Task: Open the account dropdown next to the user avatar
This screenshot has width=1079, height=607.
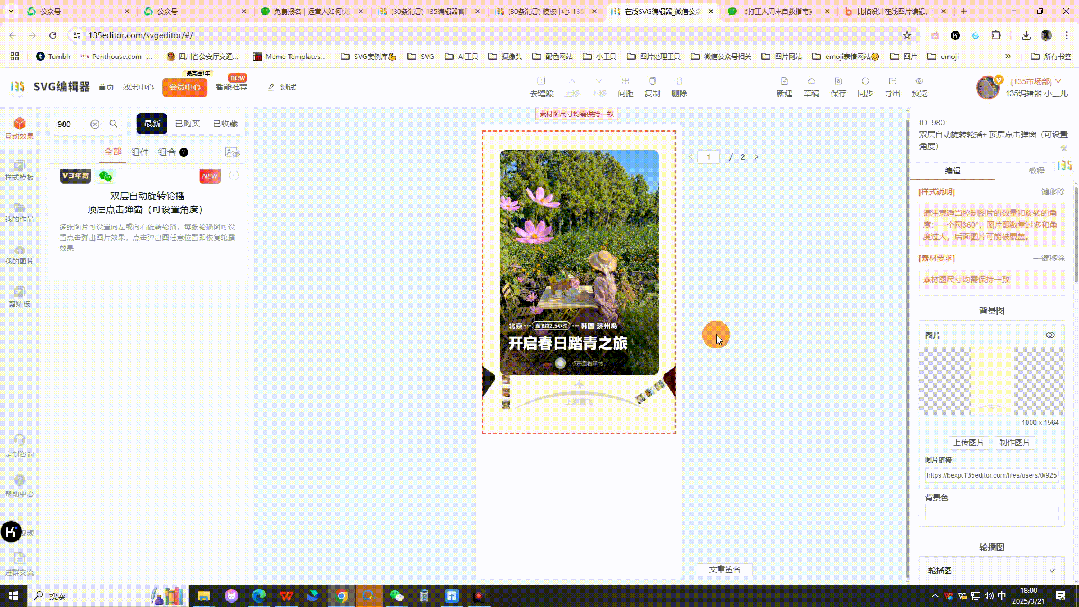Action: point(1057,82)
